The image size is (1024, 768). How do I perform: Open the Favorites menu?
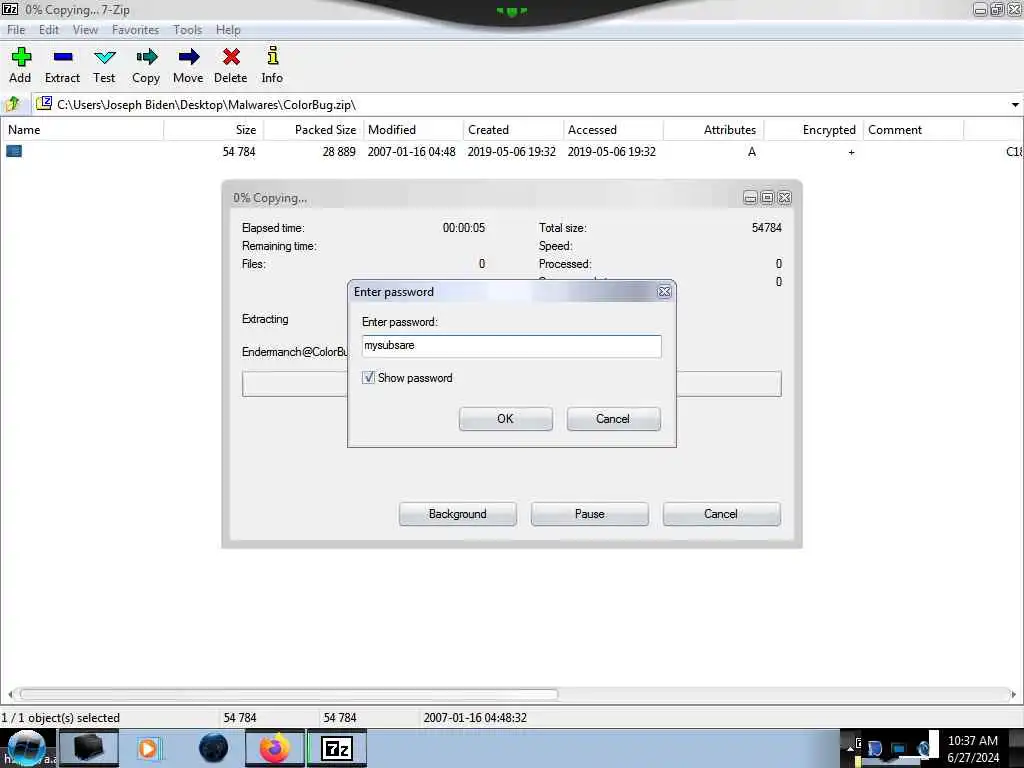click(135, 30)
